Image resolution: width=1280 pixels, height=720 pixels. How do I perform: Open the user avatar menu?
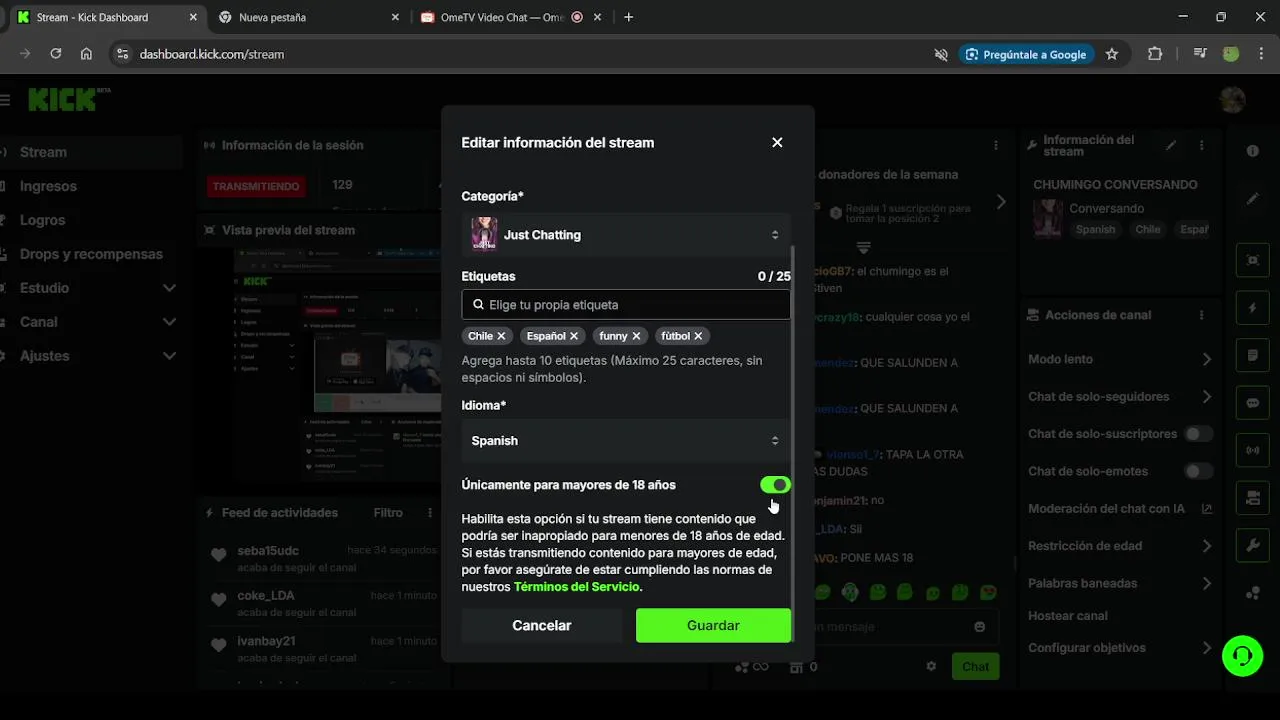[x=1233, y=100]
